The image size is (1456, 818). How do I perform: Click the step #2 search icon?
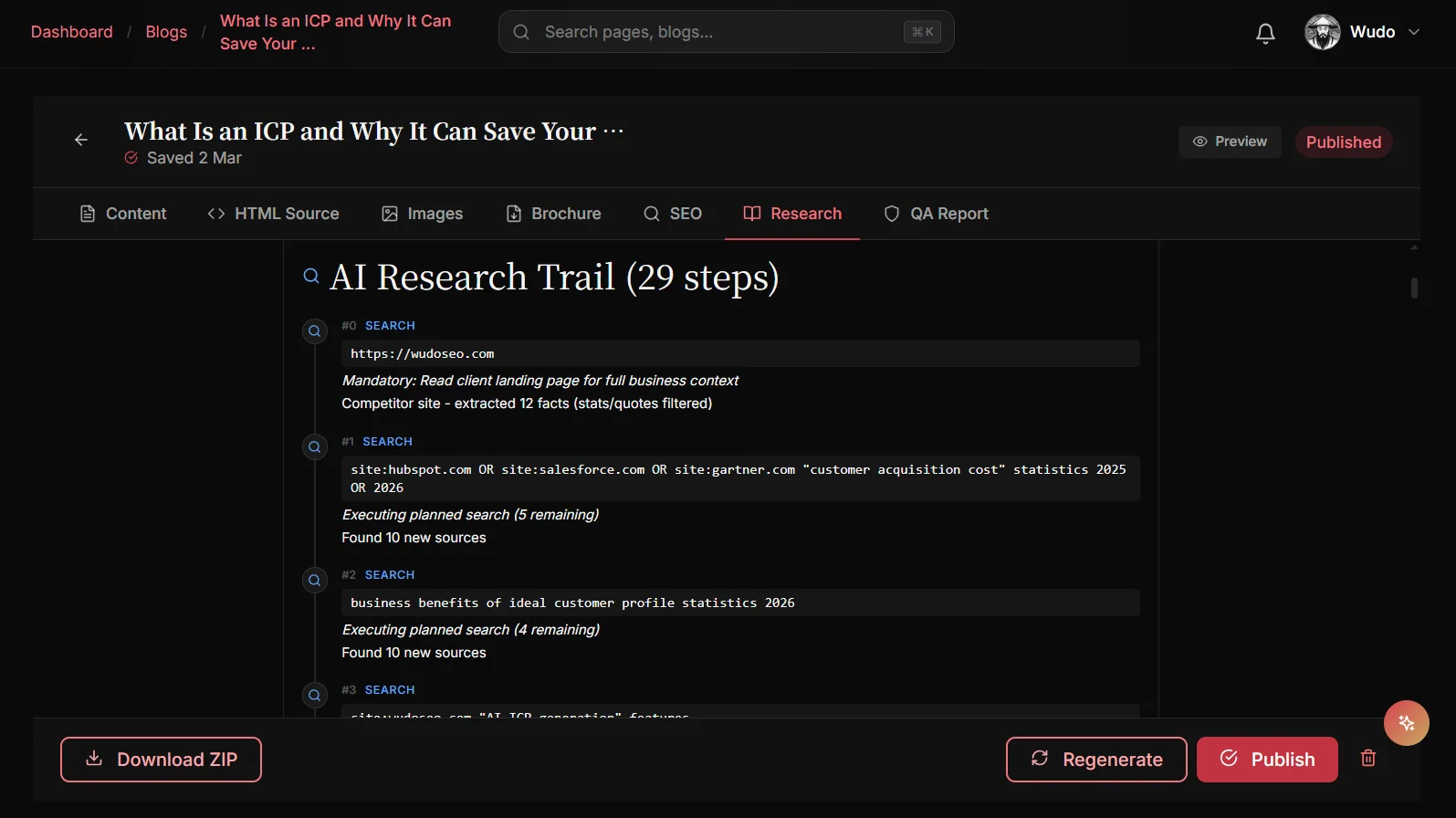pyautogui.click(x=315, y=581)
